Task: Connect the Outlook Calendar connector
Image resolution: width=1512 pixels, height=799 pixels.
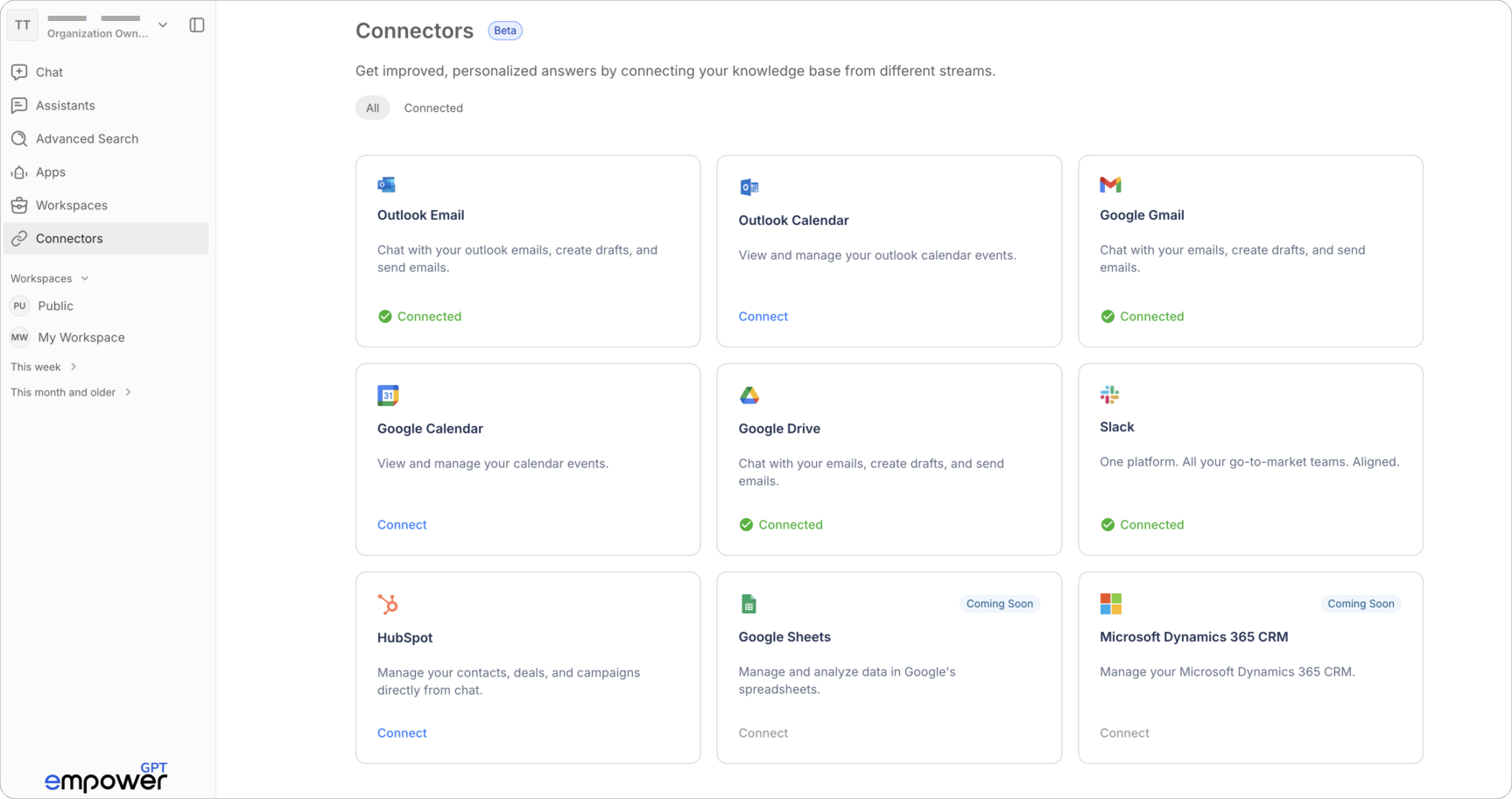Action: click(x=763, y=317)
